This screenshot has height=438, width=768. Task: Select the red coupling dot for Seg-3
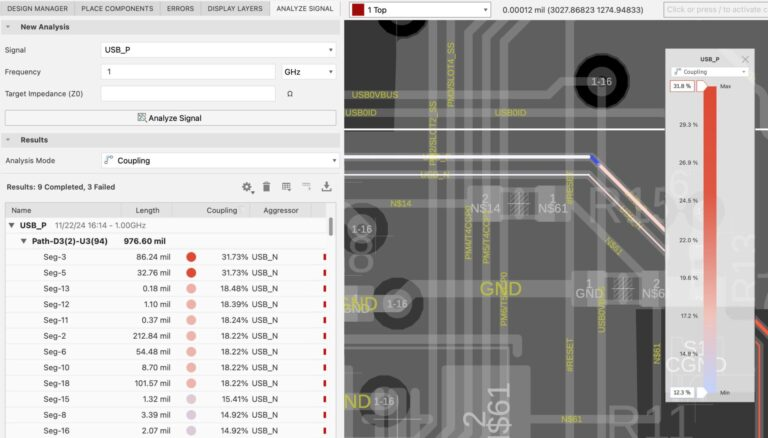[191, 257]
